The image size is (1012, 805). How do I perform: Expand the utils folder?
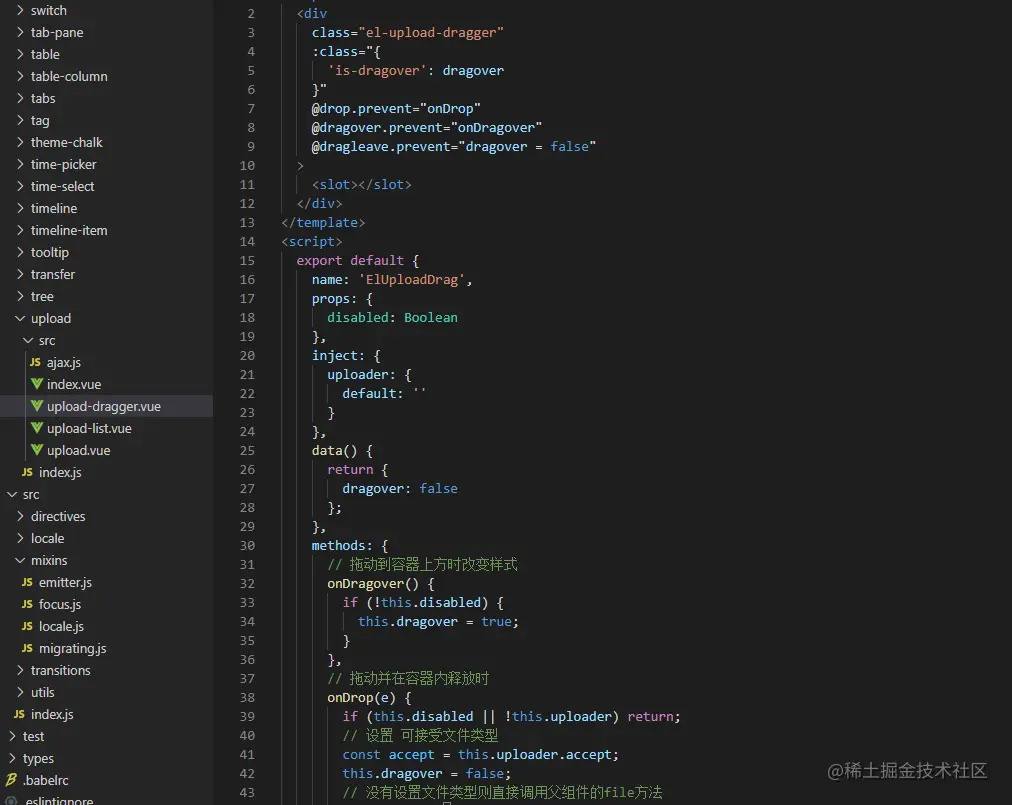[20, 692]
